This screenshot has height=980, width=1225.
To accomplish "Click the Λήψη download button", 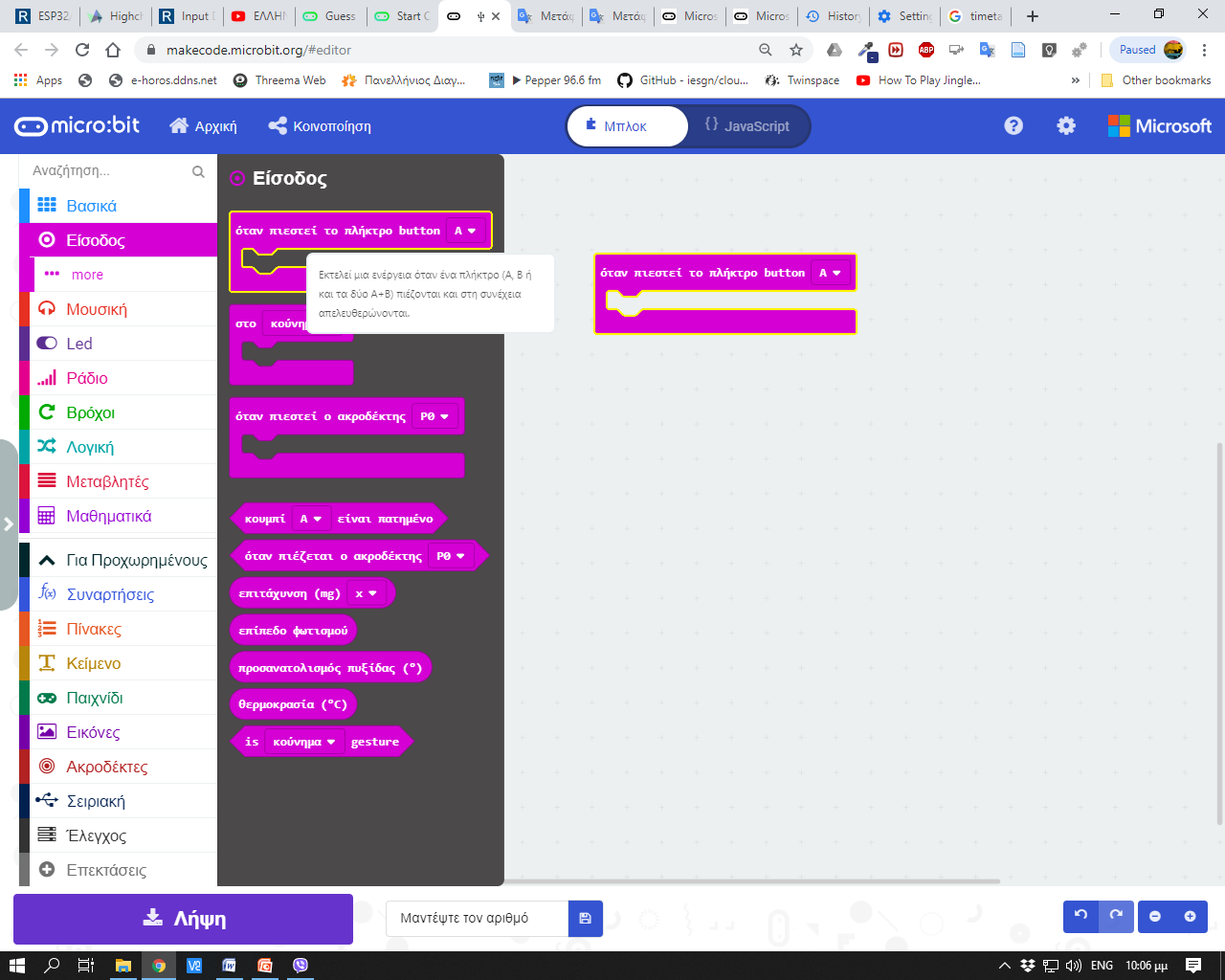I will [x=184, y=919].
